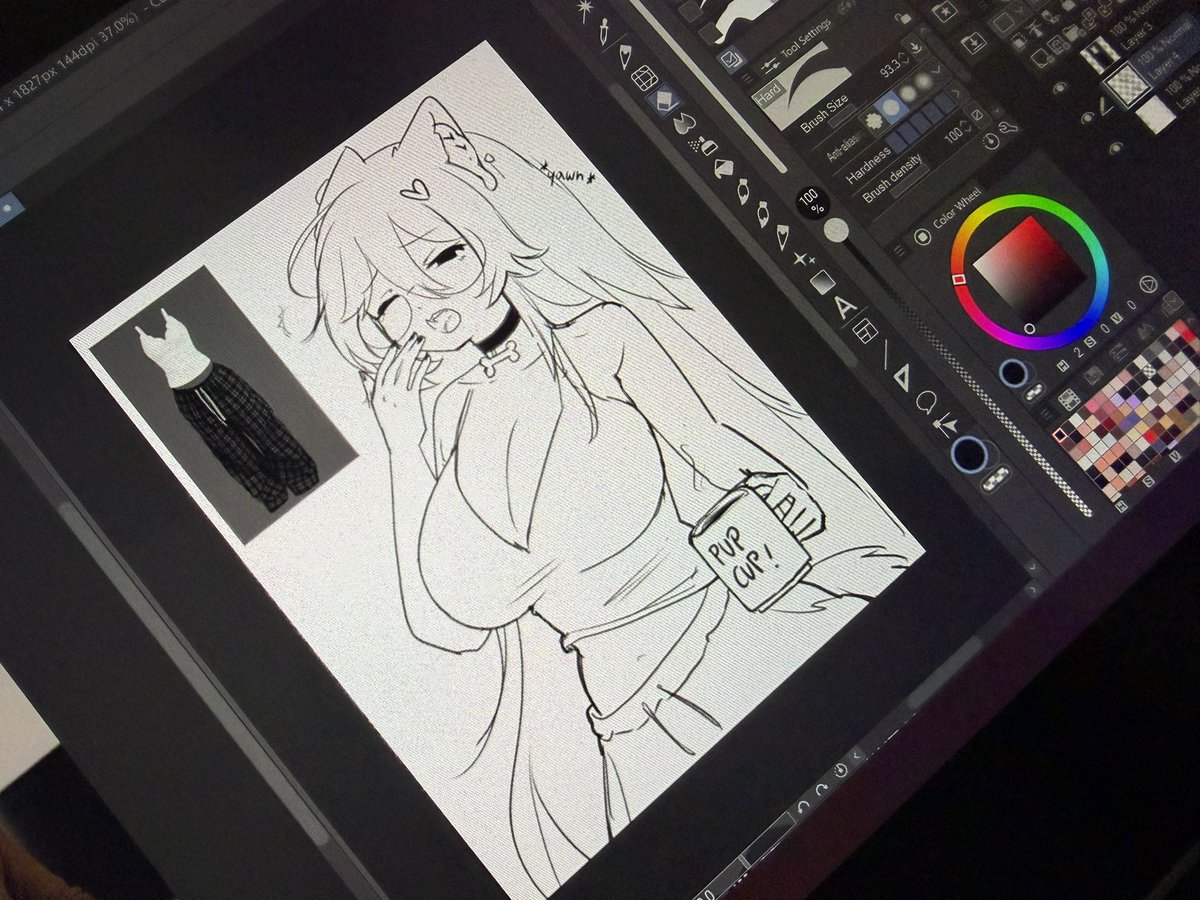Open the color set palette hamburger menu

[1048, 413]
